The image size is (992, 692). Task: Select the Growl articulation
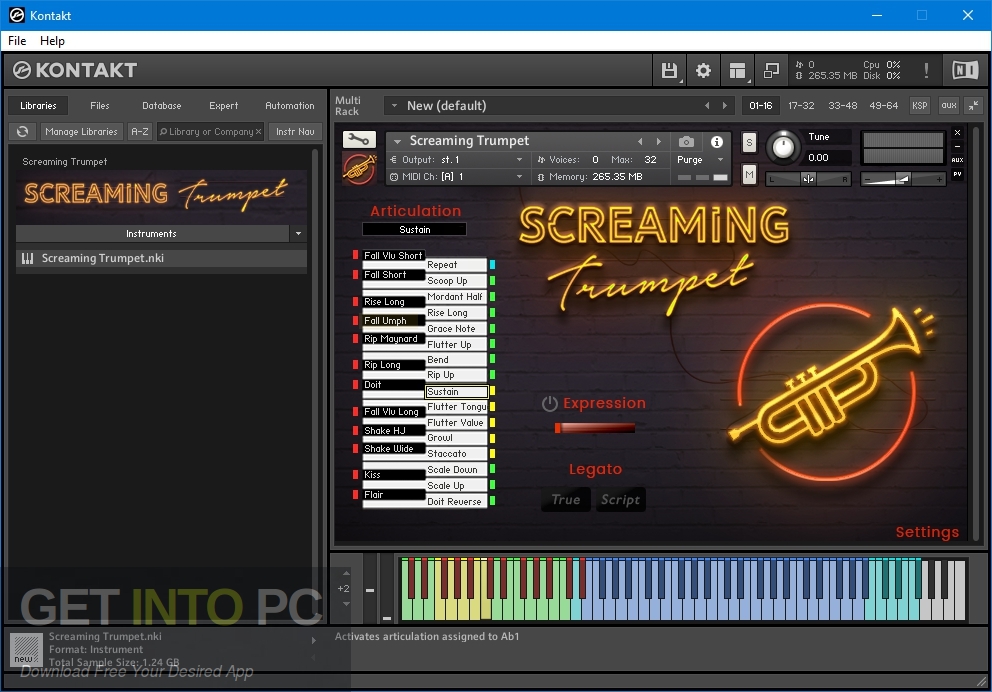[x=456, y=438]
